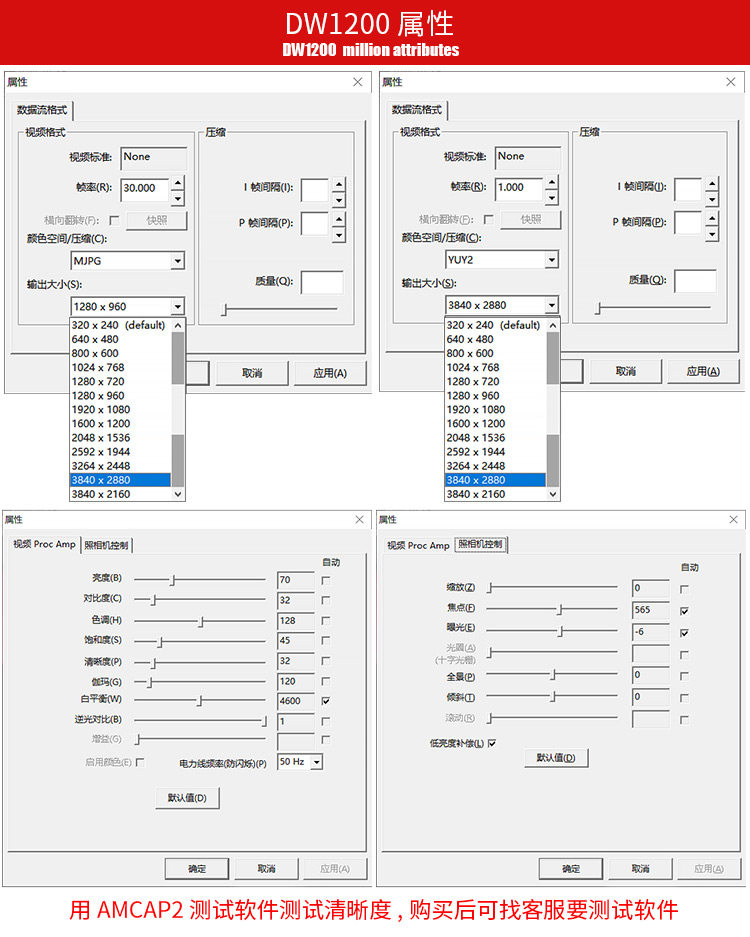The height and width of the screenshot is (937, 750).
Task: Toggle auto for 逆光对比(B)
Action: 326,721
